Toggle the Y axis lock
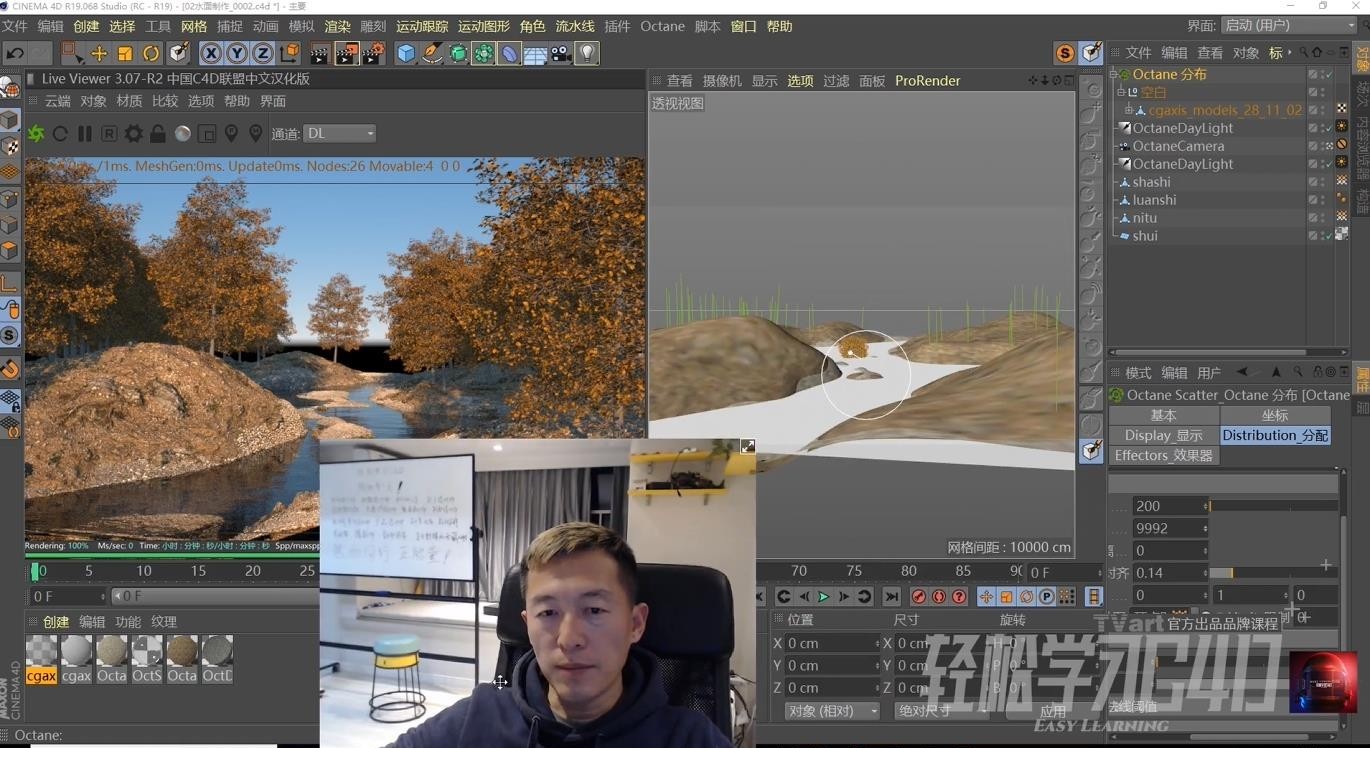 (x=237, y=53)
